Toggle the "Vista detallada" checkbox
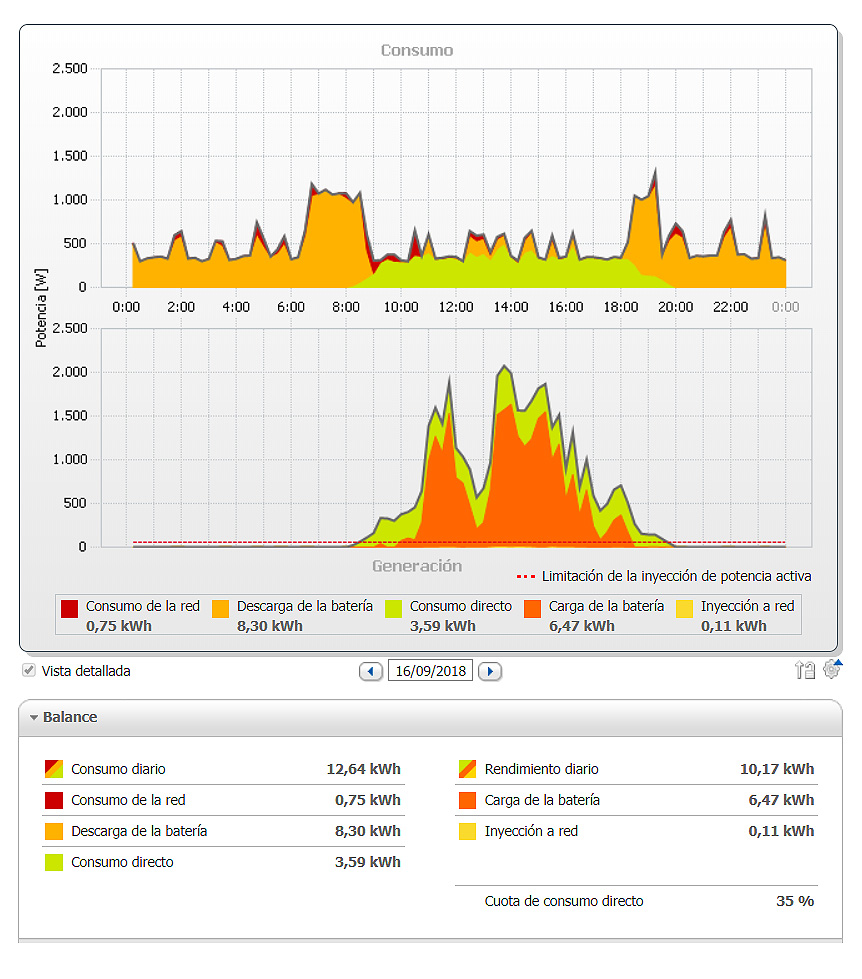862x979 pixels. [x=27, y=670]
